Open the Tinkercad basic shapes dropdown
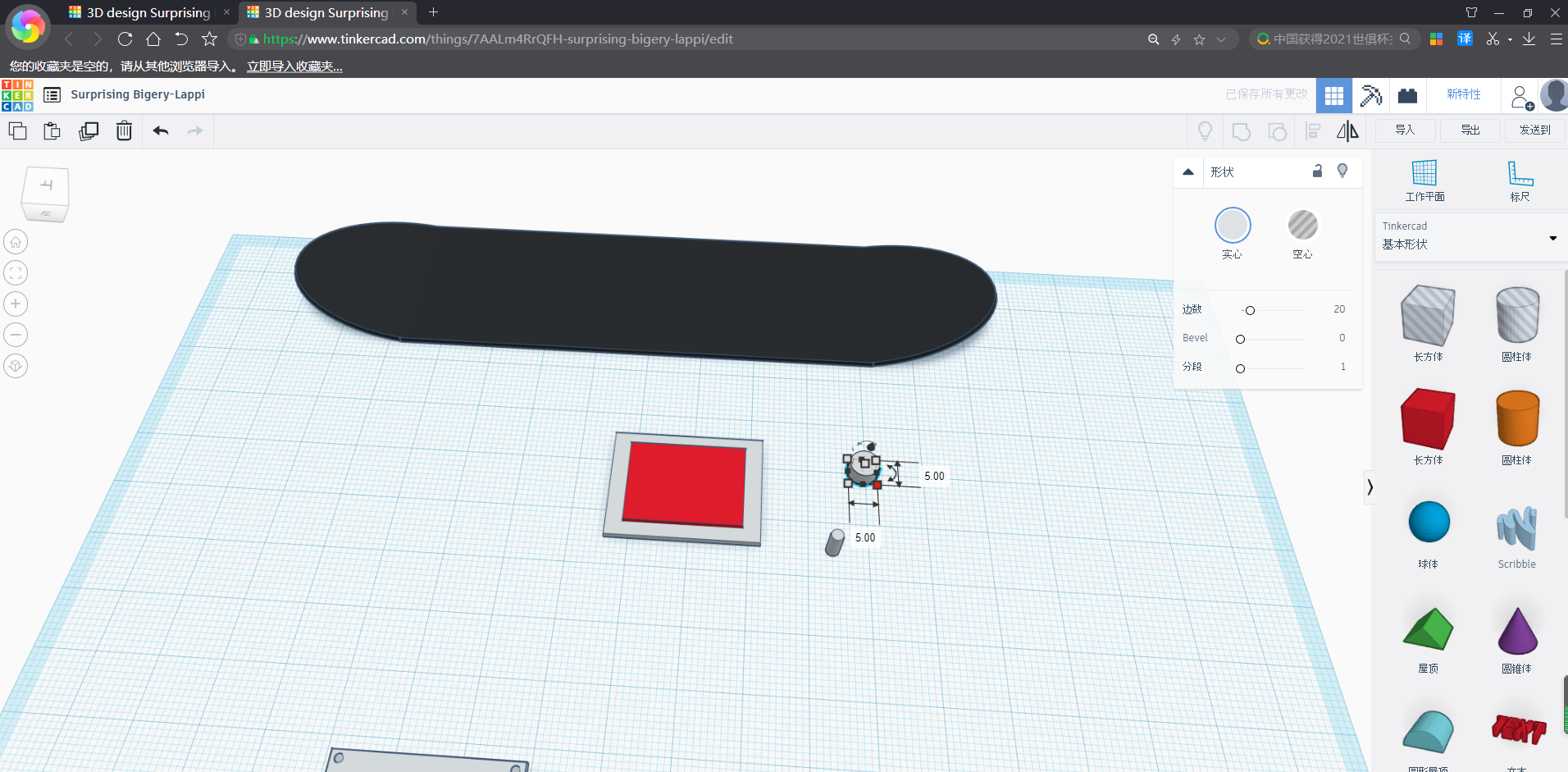Viewport: 1568px width, 772px height. tap(1470, 236)
